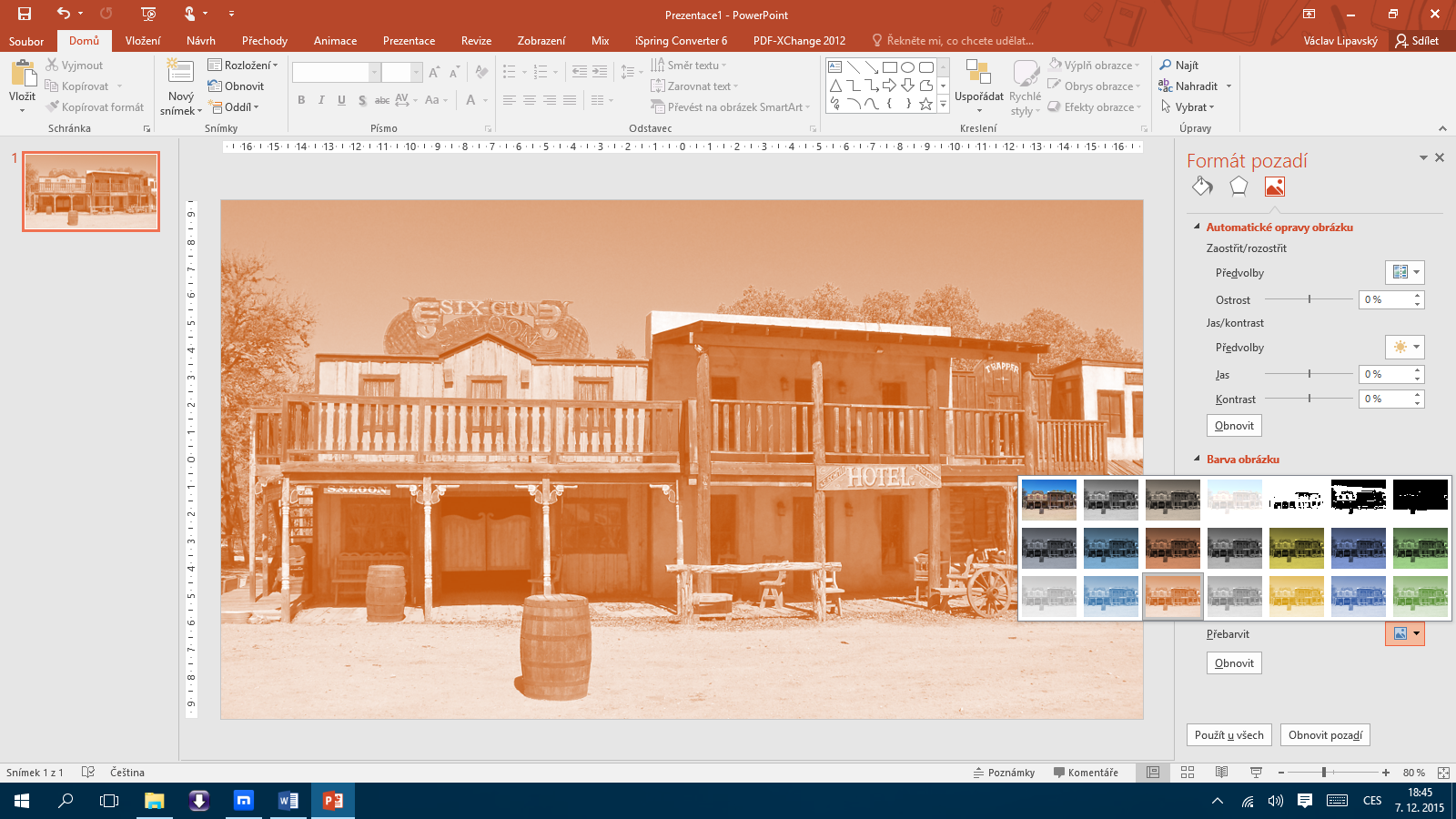Viewport: 1456px width, 819px height.
Task: Click Obnovit under brightness/contrast
Action: click(1234, 425)
